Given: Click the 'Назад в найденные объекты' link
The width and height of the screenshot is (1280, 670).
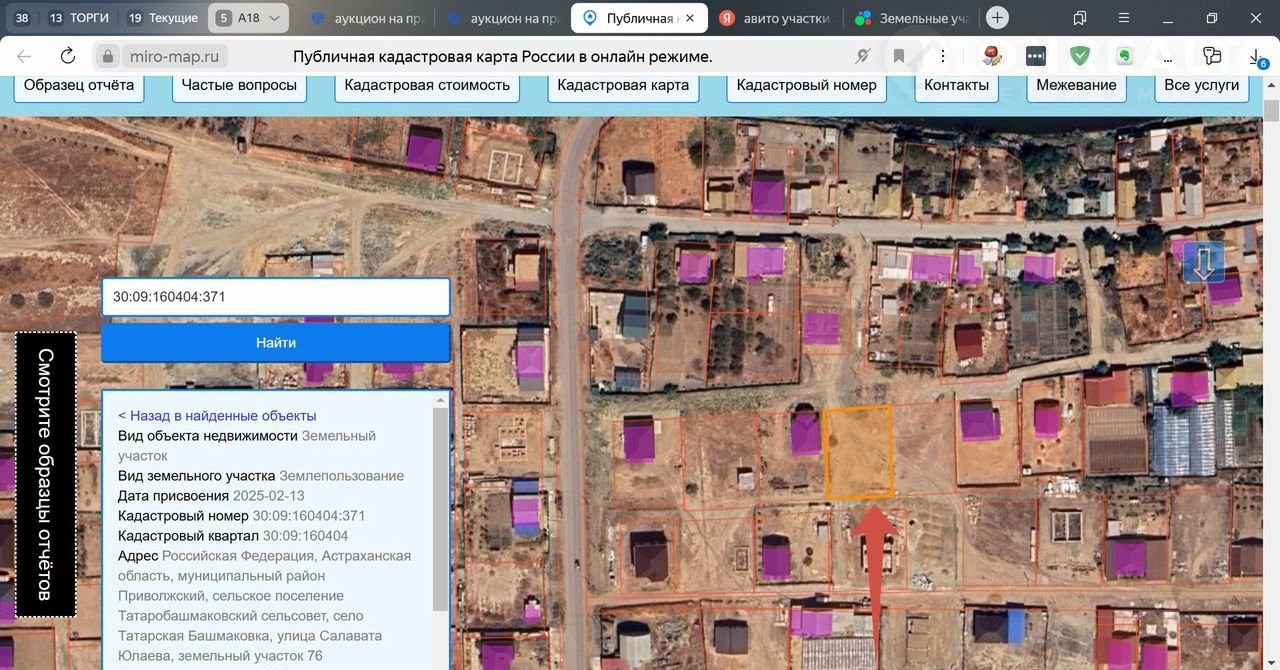Looking at the screenshot, I should (217, 415).
